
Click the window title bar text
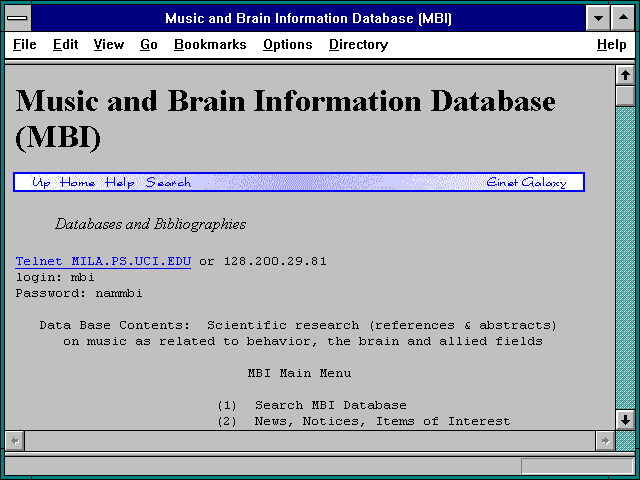pyautogui.click(x=308, y=18)
